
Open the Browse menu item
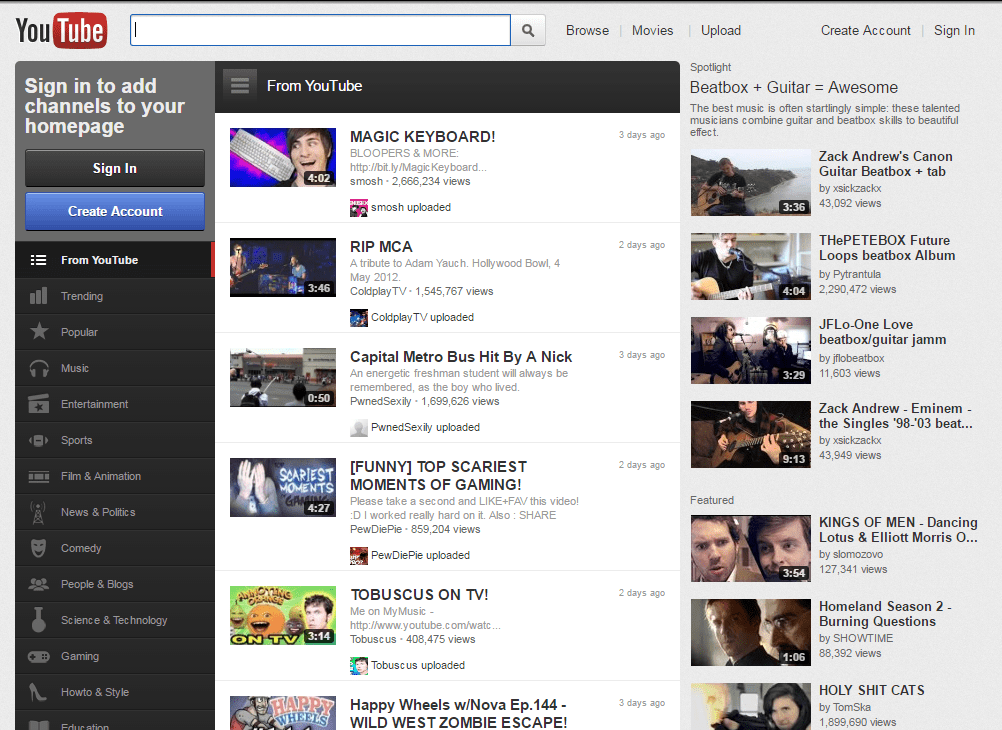pos(587,31)
